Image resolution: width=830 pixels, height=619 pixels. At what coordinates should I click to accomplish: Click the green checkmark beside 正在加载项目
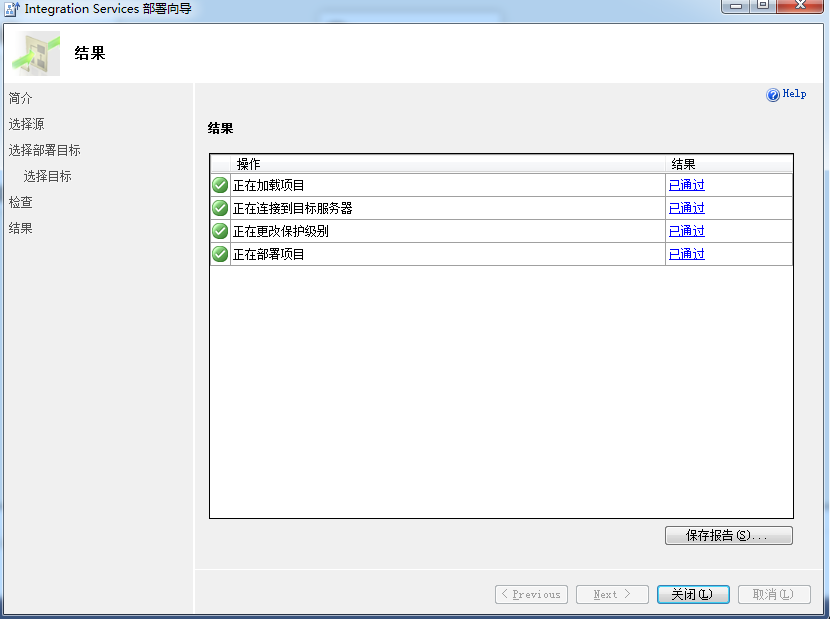(x=219, y=184)
